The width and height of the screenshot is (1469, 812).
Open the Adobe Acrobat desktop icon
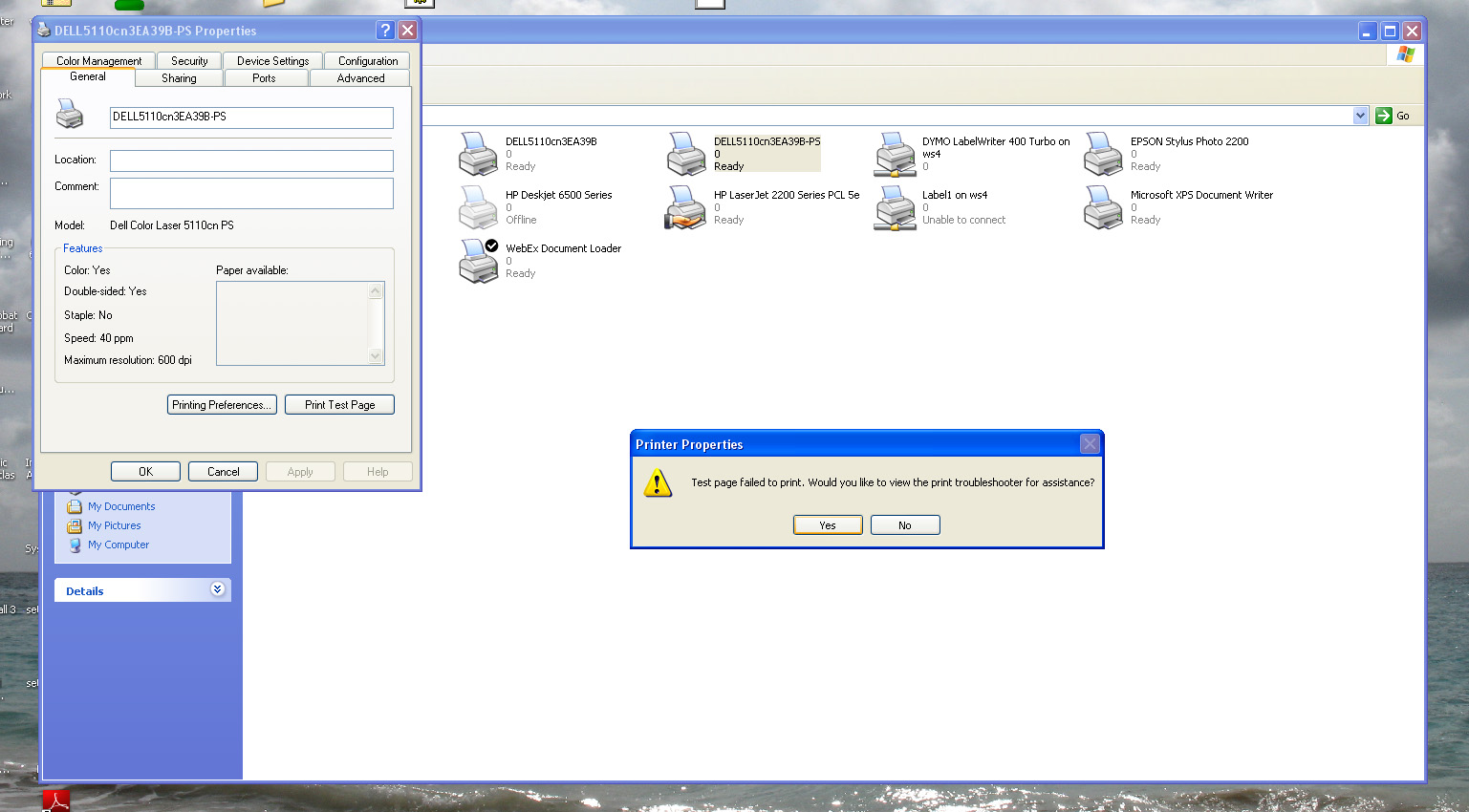pos(55,801)
